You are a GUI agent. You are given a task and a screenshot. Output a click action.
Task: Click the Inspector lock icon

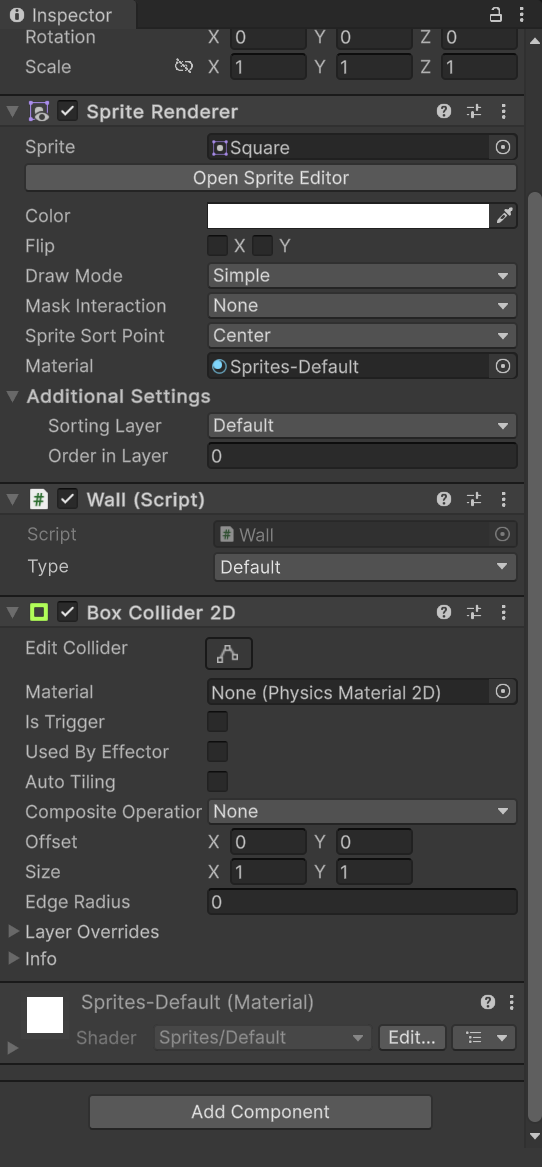pos(495,14)
